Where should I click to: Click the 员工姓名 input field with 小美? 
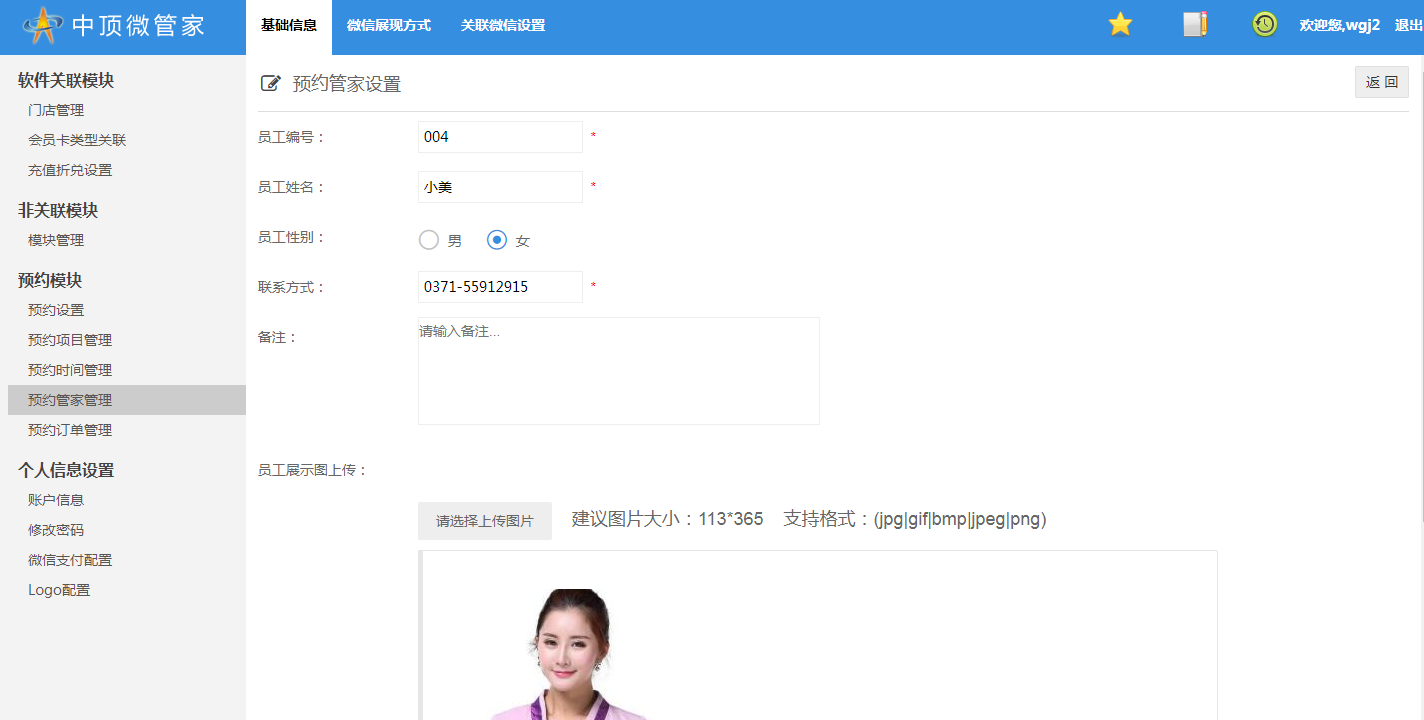(x=500, y=187)
